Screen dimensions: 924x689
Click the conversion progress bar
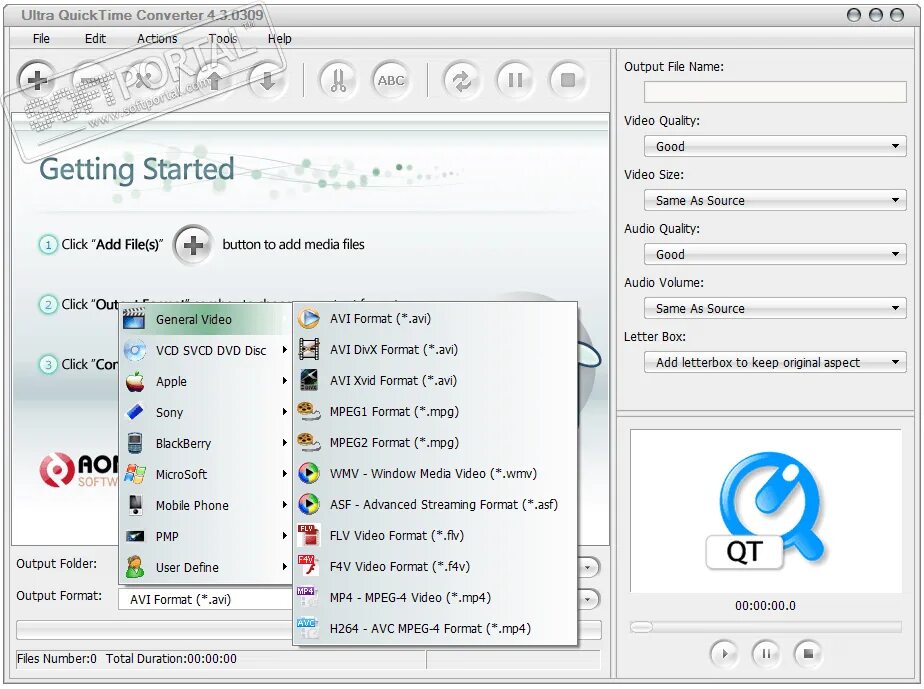[x=309, y=629]
